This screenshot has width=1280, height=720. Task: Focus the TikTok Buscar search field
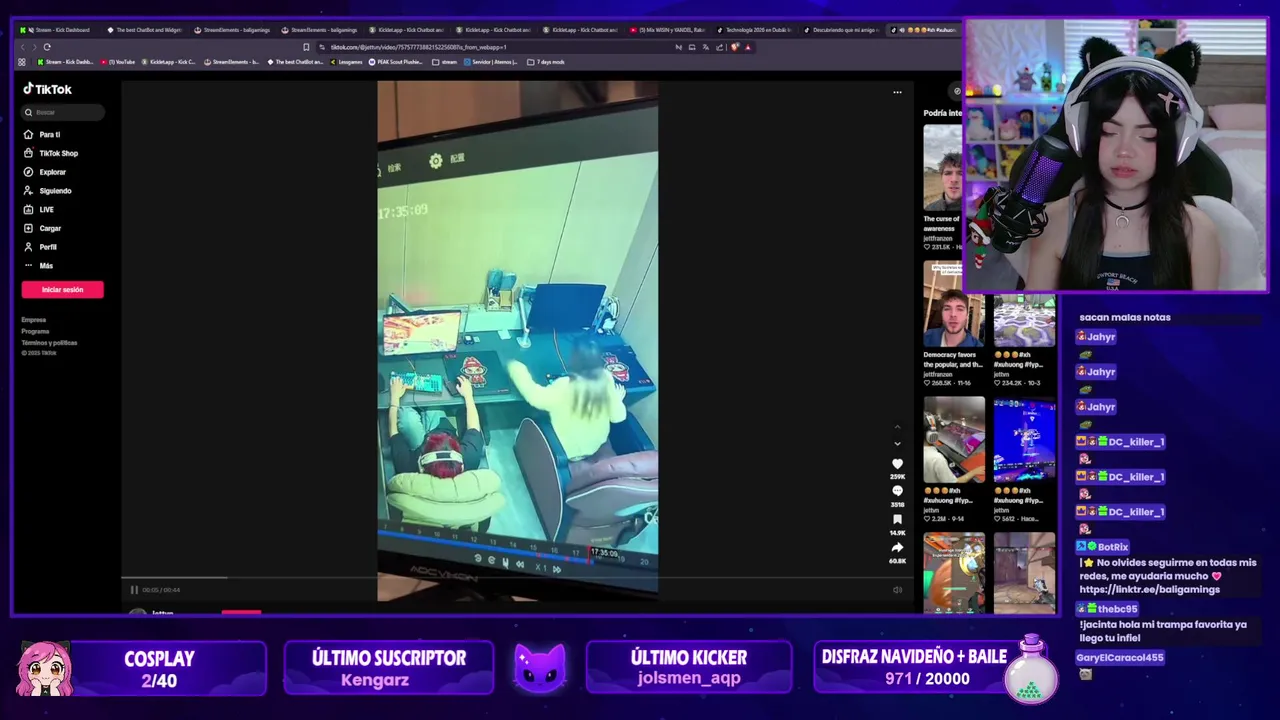62,112
